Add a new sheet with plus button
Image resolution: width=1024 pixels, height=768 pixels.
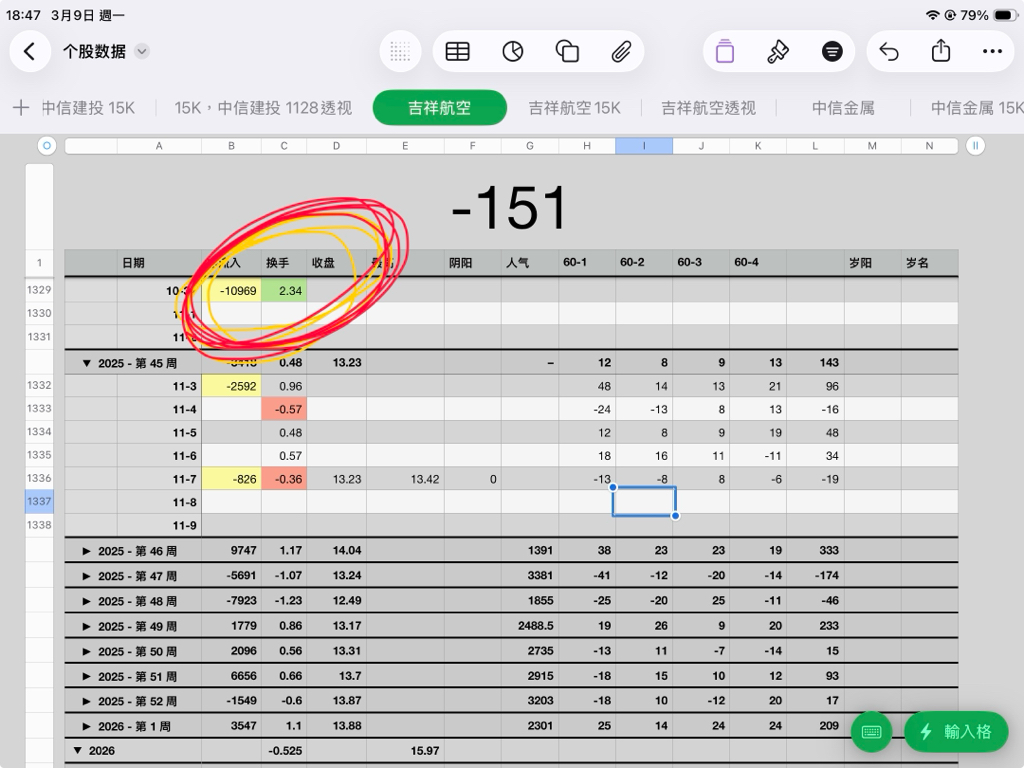[20, 108]
